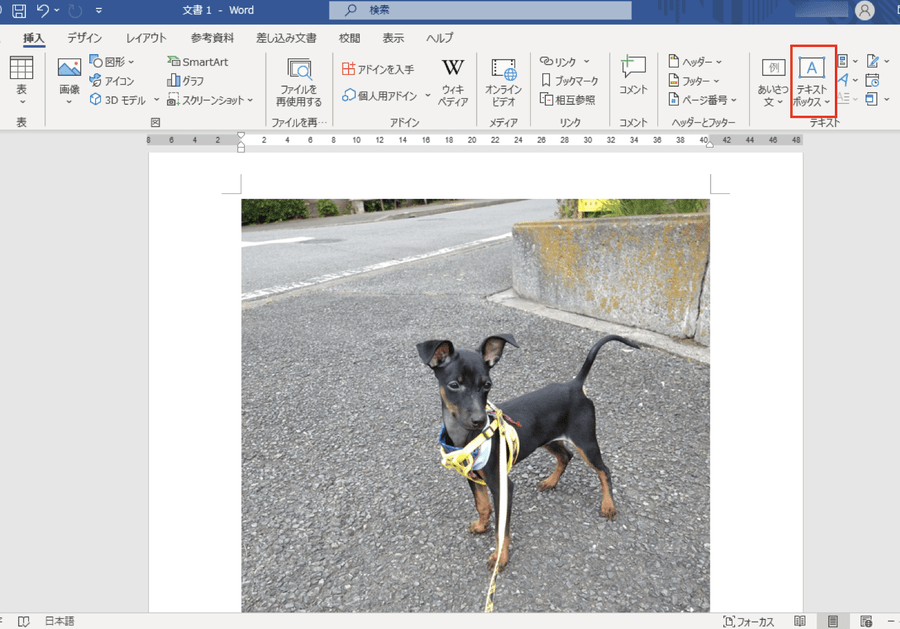Open SmartArt graphic chooser
900x629 pixels.
(198, 61)
